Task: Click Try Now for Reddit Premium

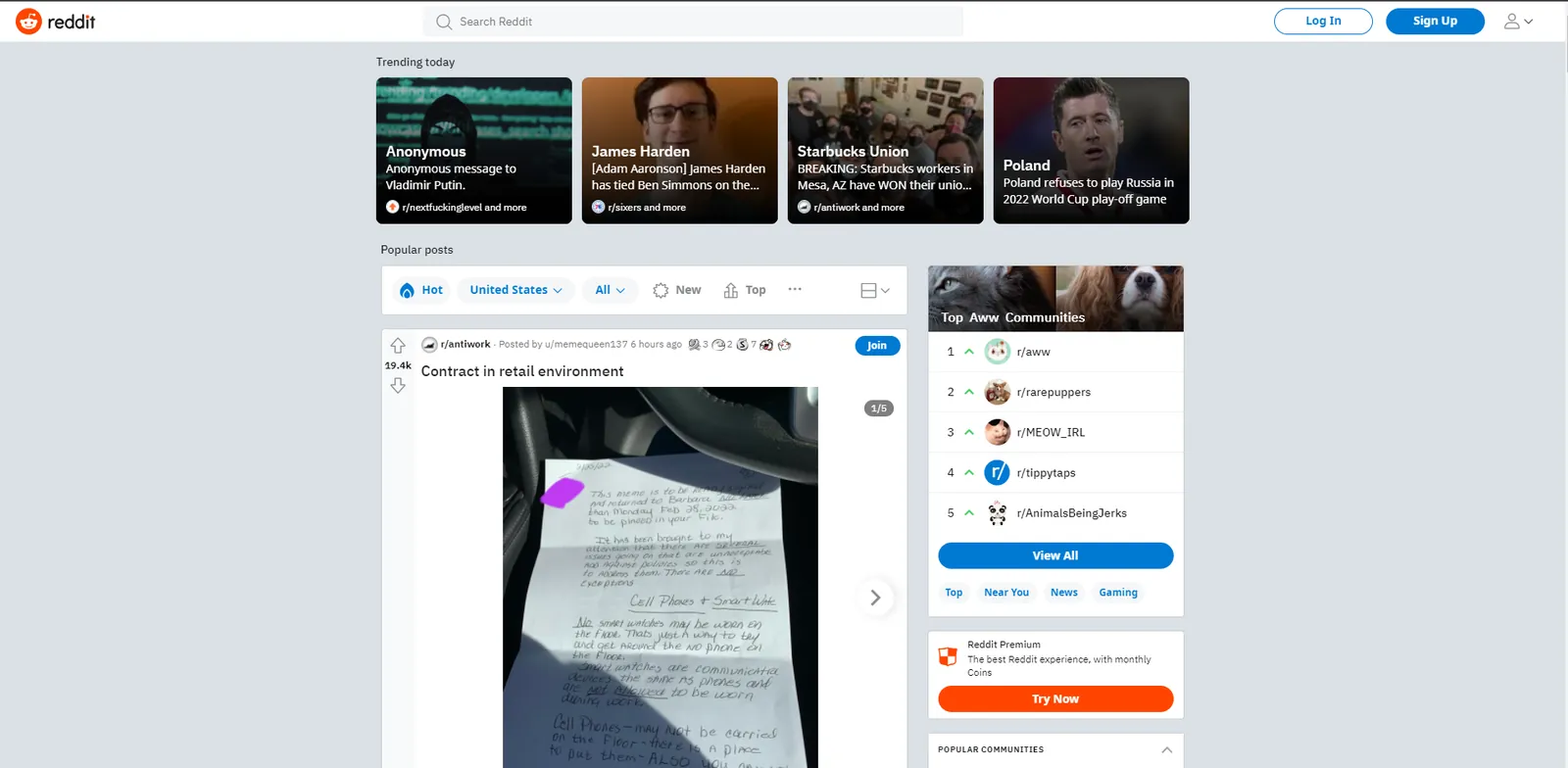Action: pyautogui.click(x=1055, y=698)
